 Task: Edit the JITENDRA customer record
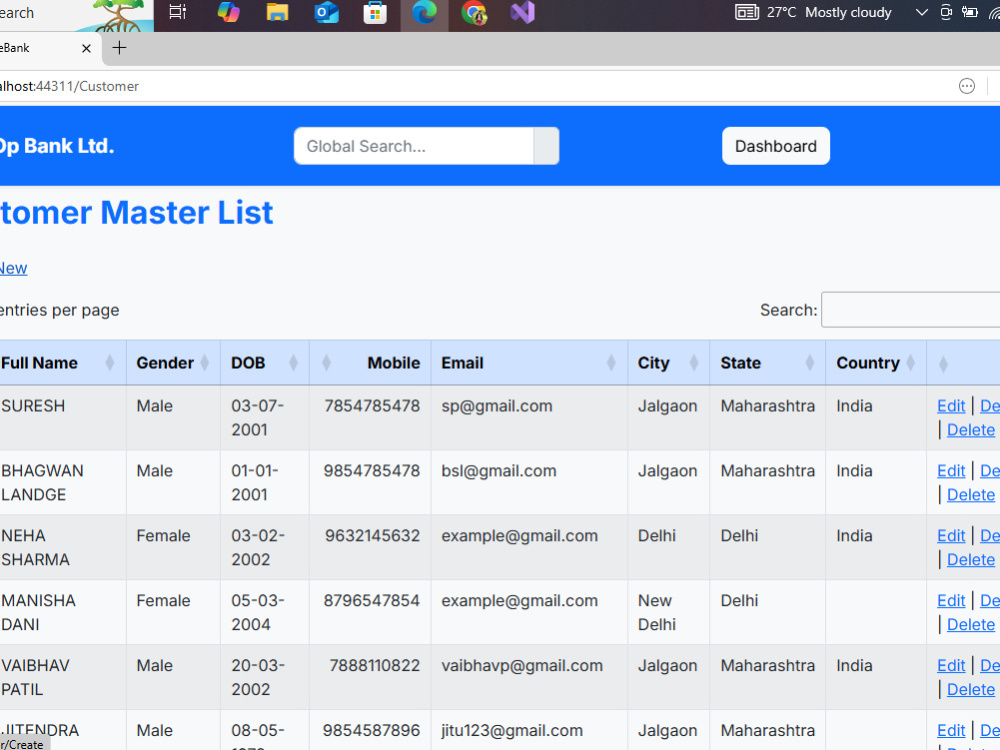coord(951,731)
